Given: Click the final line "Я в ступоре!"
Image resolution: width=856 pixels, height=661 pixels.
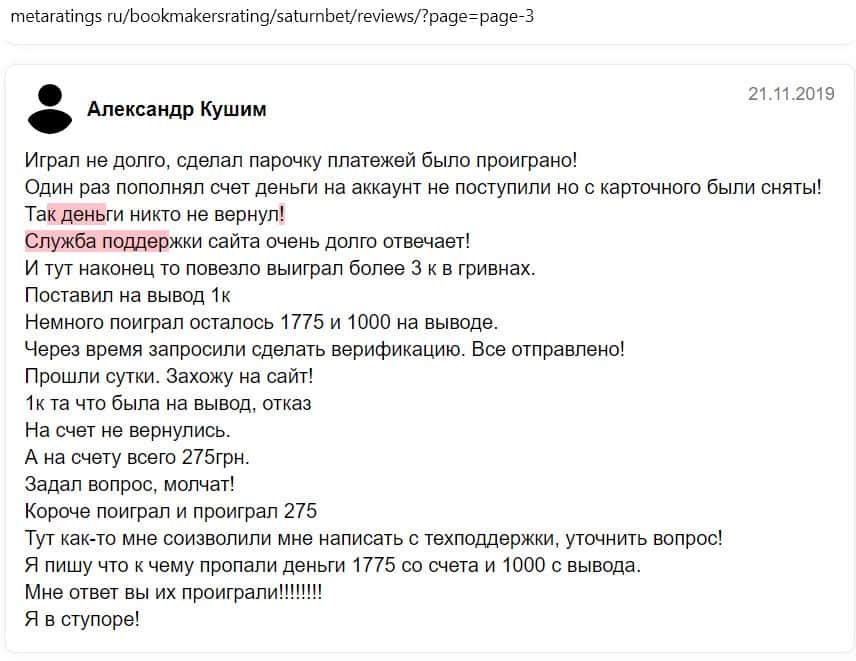Looking at the screenshot, I should click(82, 620).
